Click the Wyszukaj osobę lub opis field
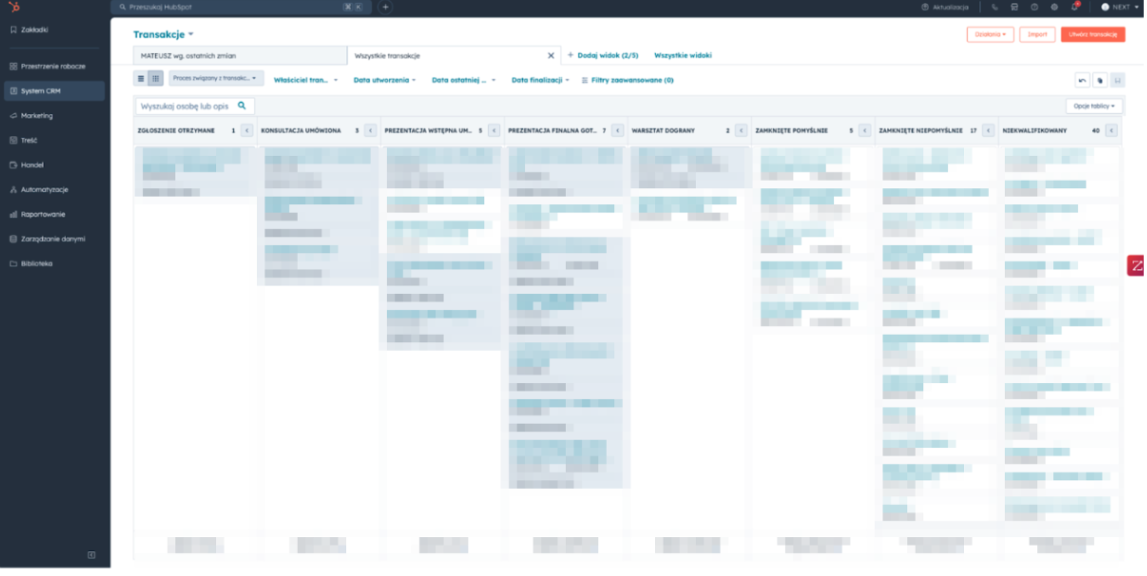Viewport: 1147px width, 576px height. tap(188, 106)
